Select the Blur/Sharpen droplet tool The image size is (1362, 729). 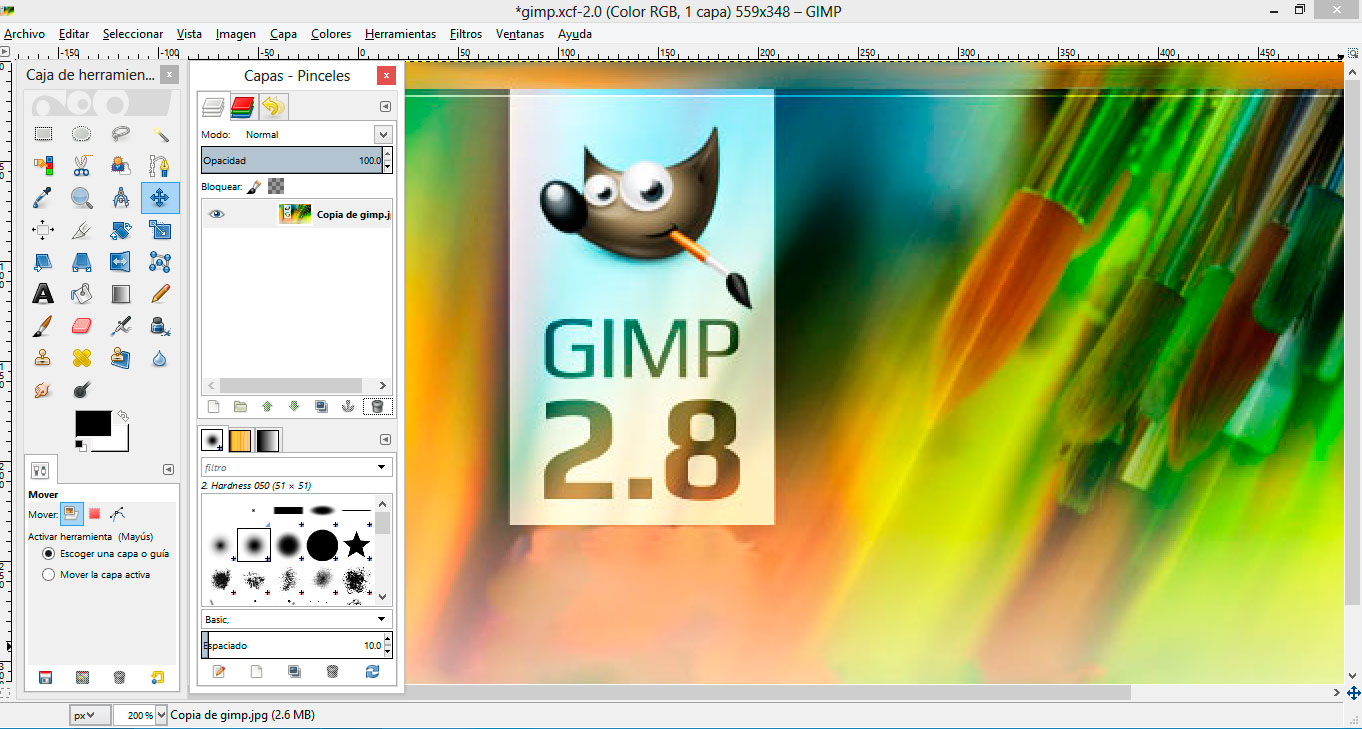click(x=160, y=357)
